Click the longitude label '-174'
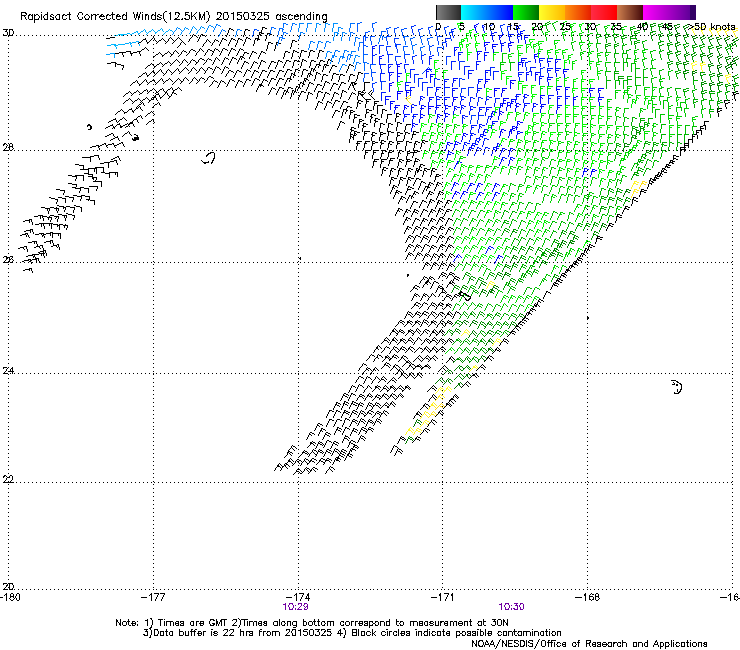This screenshot has height=650, width=740. (298, 597)
